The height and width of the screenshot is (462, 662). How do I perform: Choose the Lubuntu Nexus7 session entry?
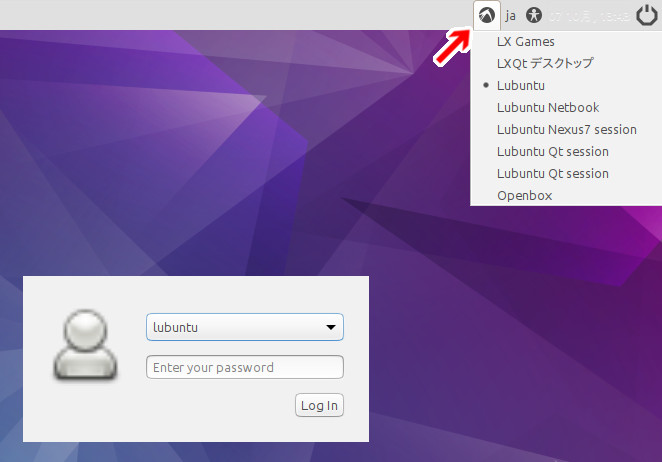click(x=566, y=129)
